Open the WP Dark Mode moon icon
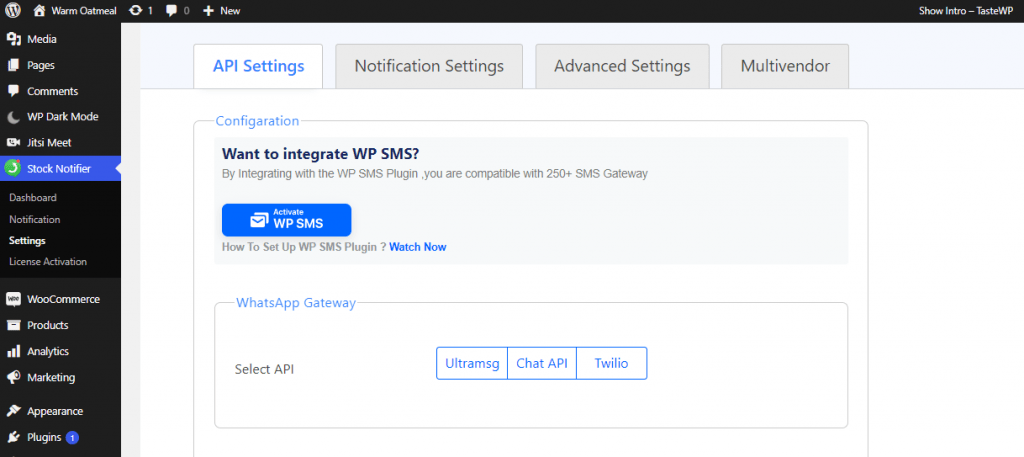This screenshot has height=457, width=1024. tap(13, 117)
